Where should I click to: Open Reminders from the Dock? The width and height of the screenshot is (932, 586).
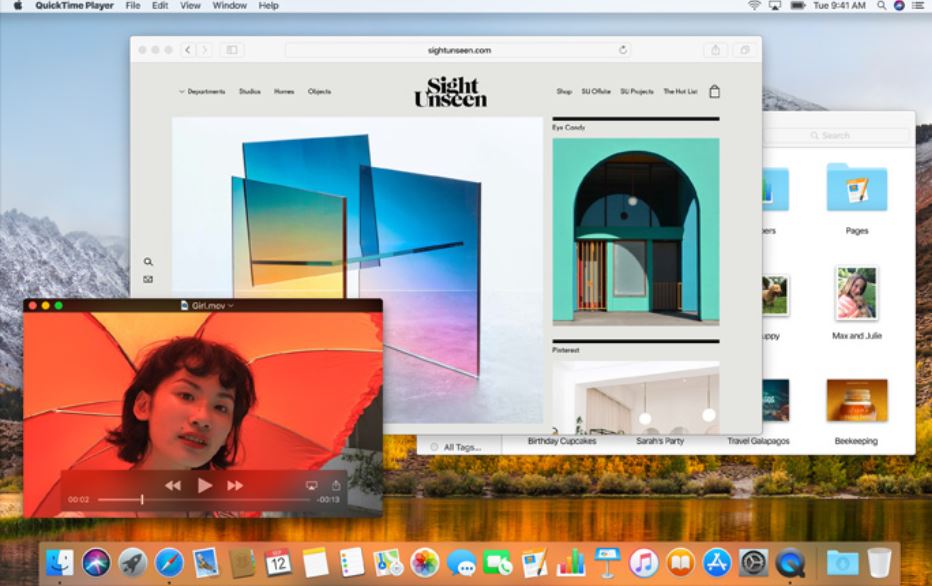(x=351, y=562)
